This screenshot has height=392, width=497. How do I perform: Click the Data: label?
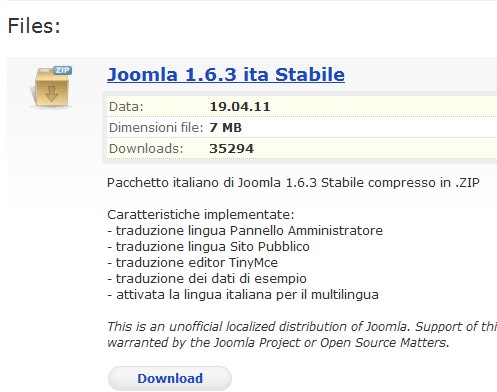coord(126,107)
